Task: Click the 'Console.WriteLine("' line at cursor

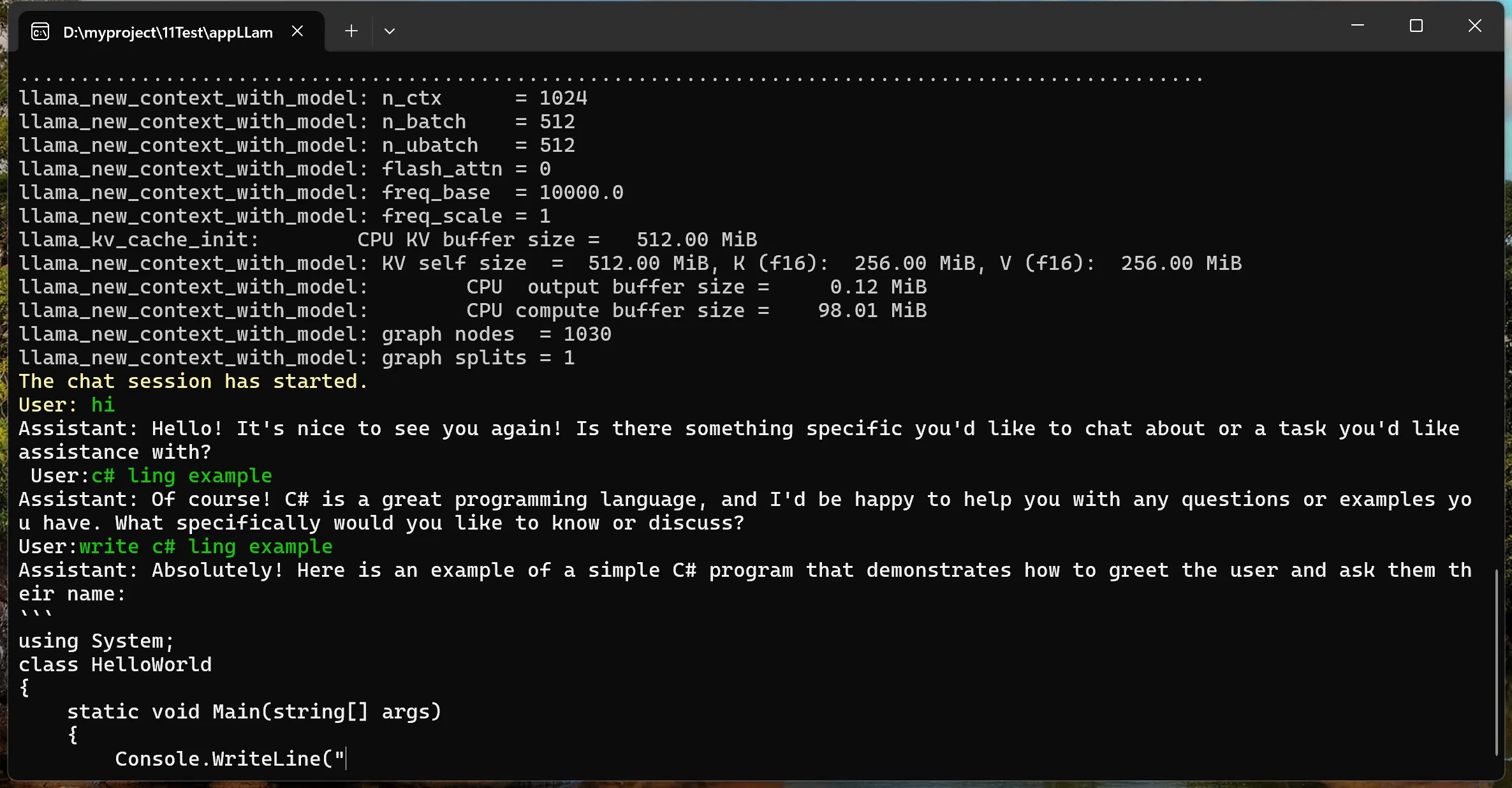Action: (x=230, y=759)
